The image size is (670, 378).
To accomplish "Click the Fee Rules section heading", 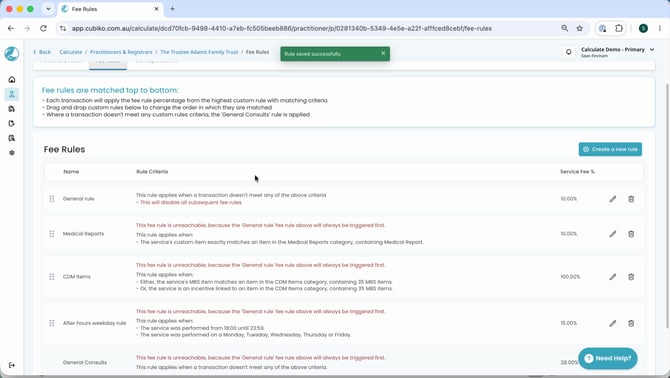I will (64, 149).
